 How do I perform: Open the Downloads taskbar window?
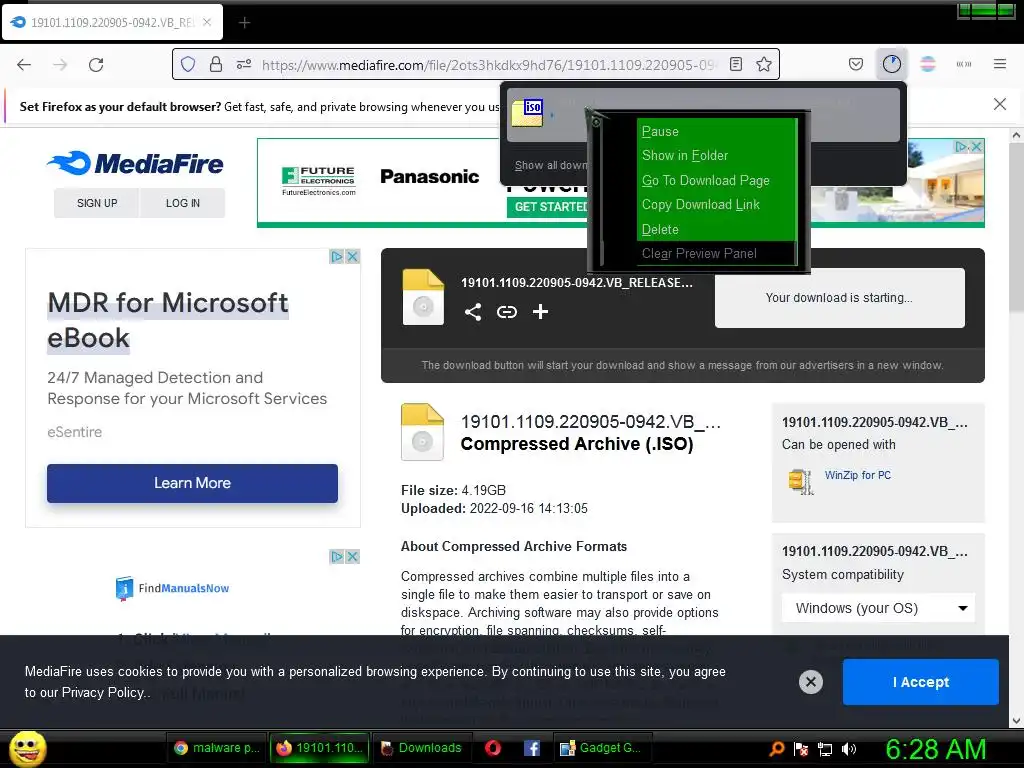tap(422, 748)
